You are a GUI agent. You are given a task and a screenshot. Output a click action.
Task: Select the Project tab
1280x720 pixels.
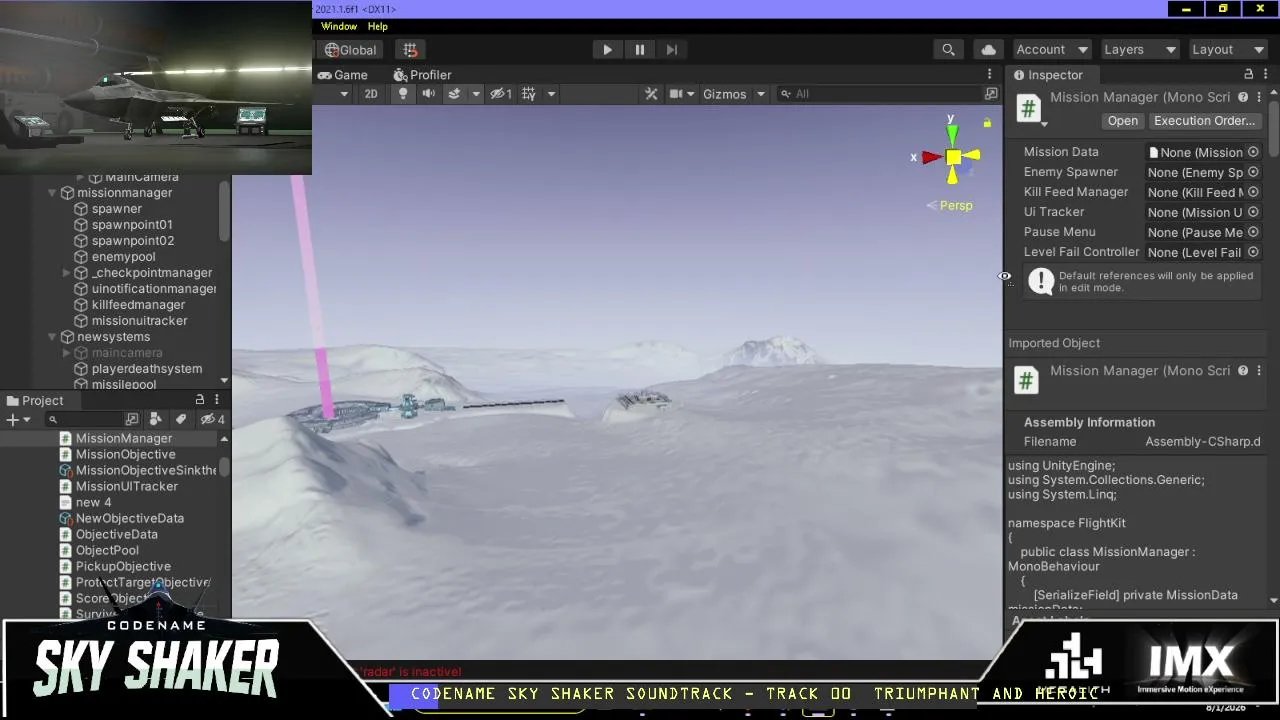[35, 401]
